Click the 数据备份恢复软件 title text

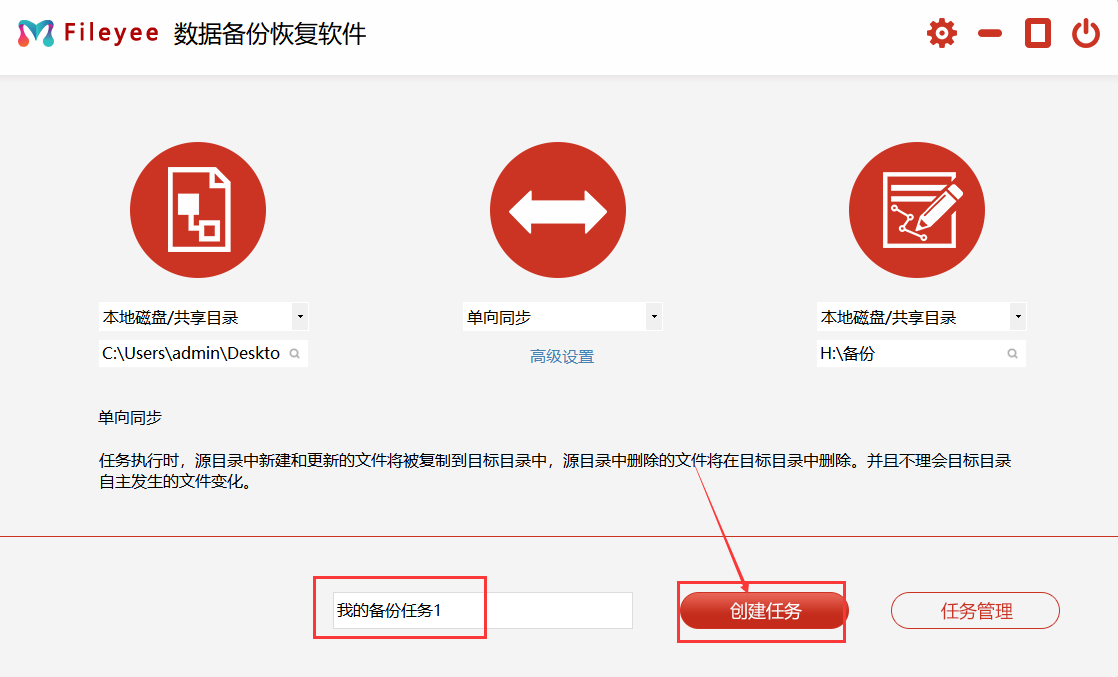[x=270, y=34]
